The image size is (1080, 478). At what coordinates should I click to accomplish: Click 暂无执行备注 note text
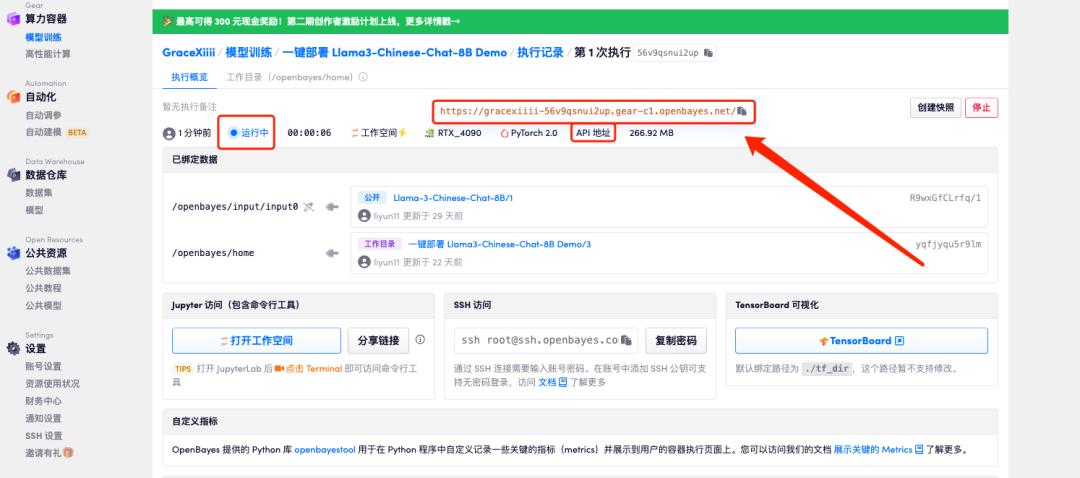(189, 107)
